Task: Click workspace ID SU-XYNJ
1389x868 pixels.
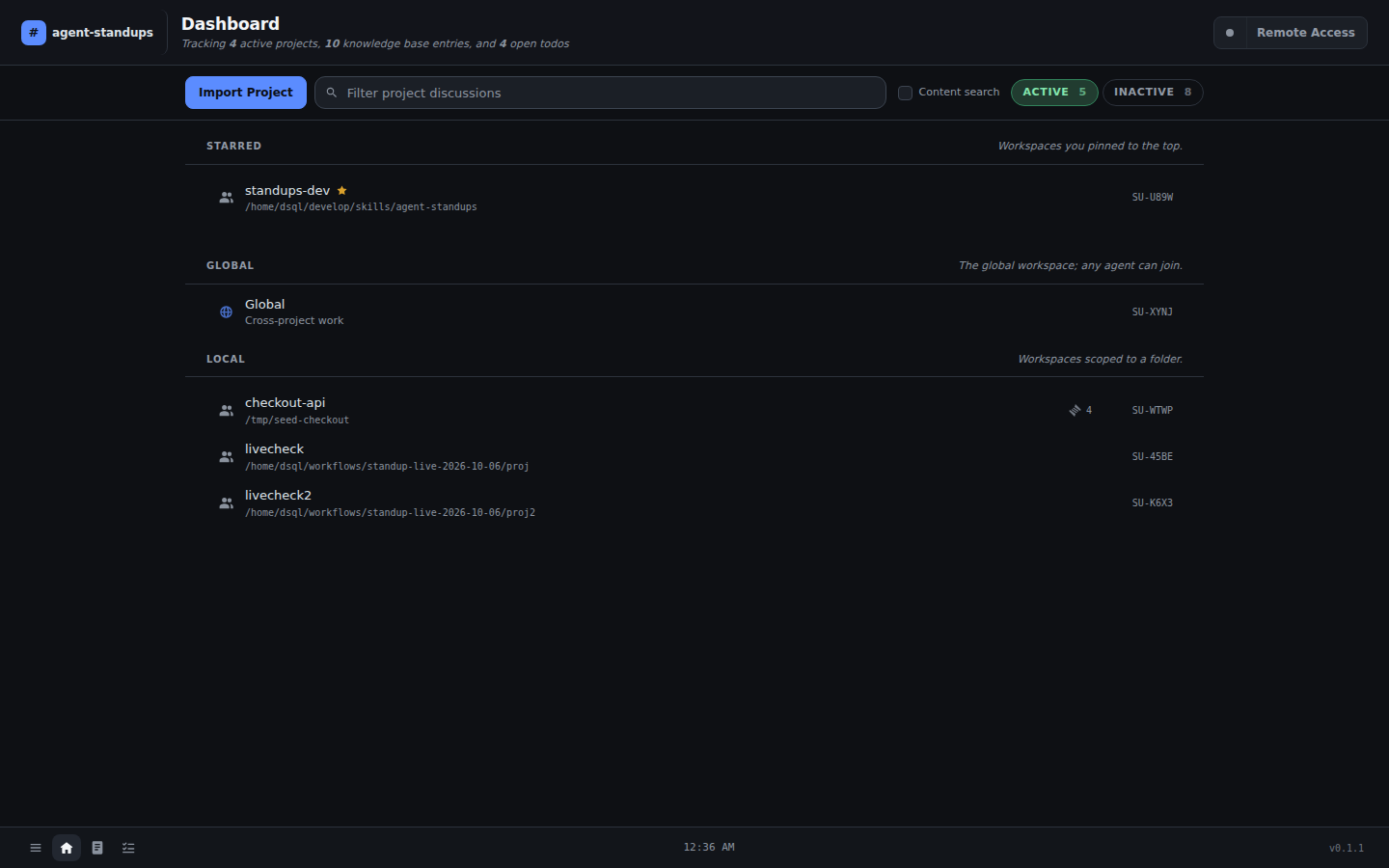Action: (1153, 312)
